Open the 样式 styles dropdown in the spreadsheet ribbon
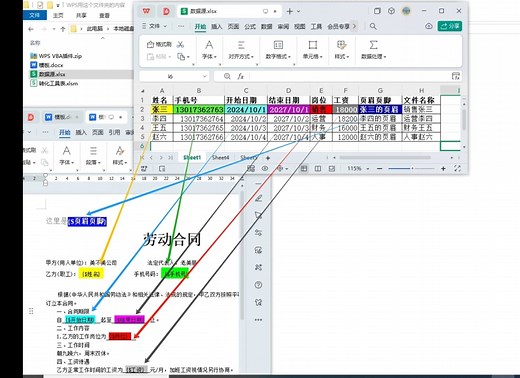This screenshot has width=520, height=378. 342,50
